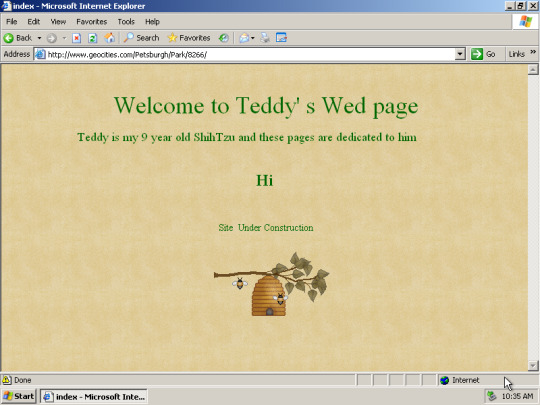Click the "Site Under Construction" text
This screenshot has width=540, height=405.
click(x=266, y=228)
